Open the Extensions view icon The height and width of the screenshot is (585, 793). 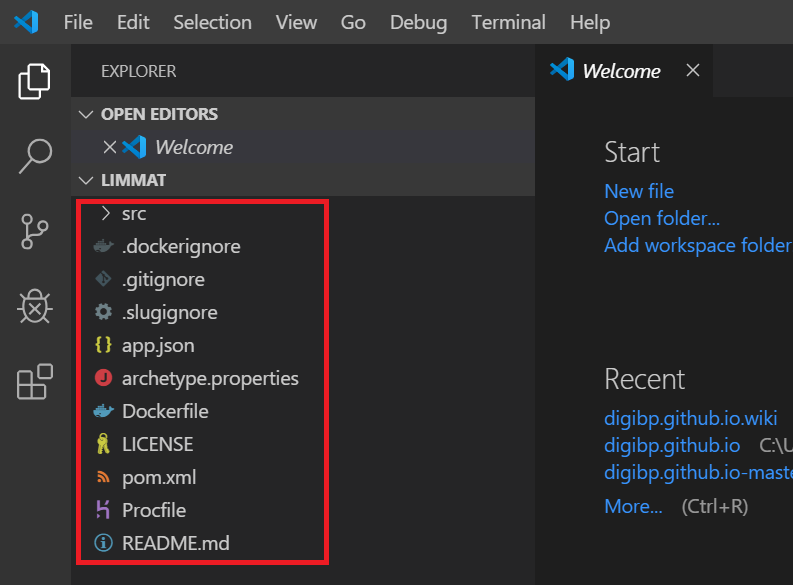[34, 382]
